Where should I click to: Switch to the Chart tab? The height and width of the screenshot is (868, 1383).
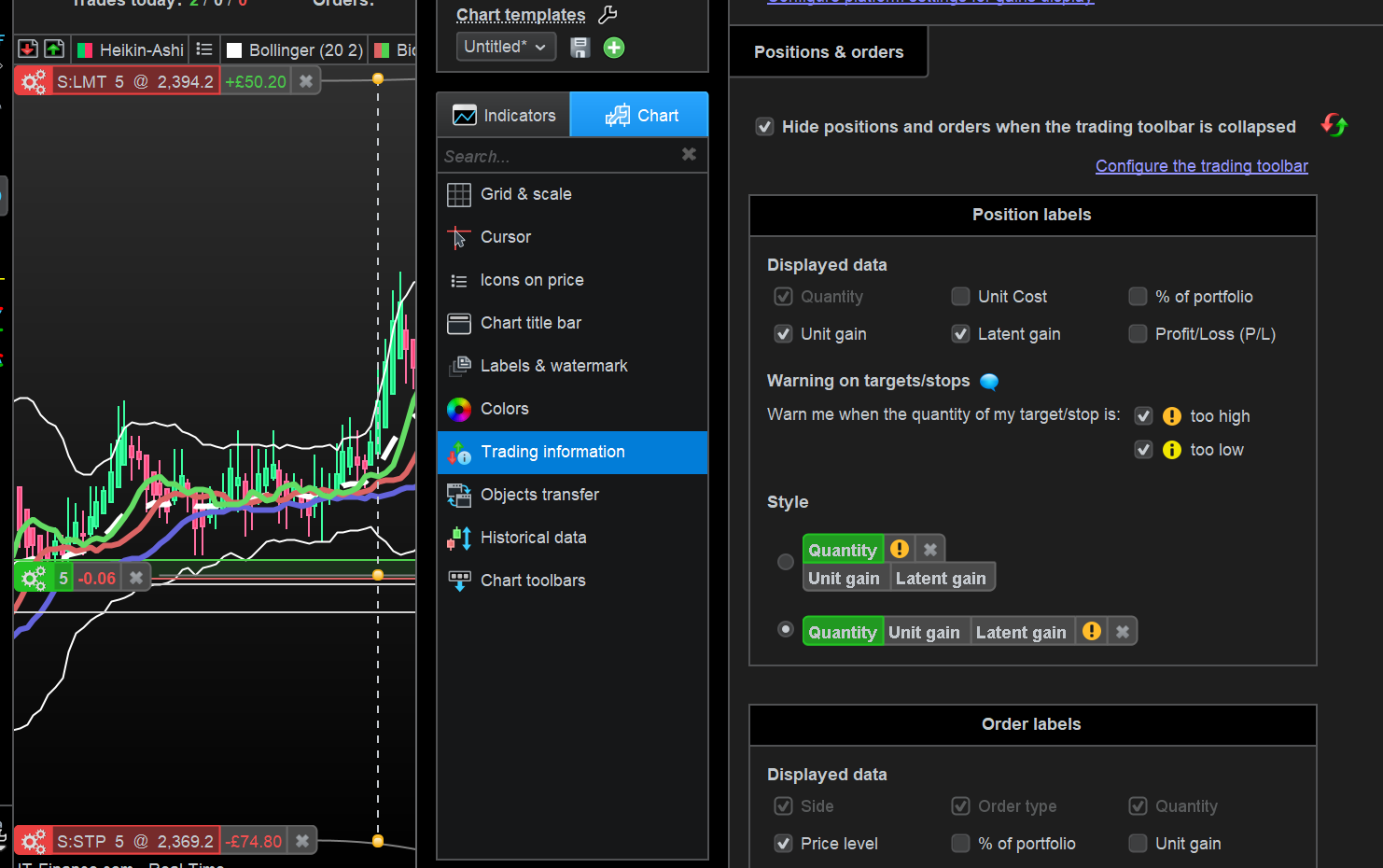coord(639,115)
